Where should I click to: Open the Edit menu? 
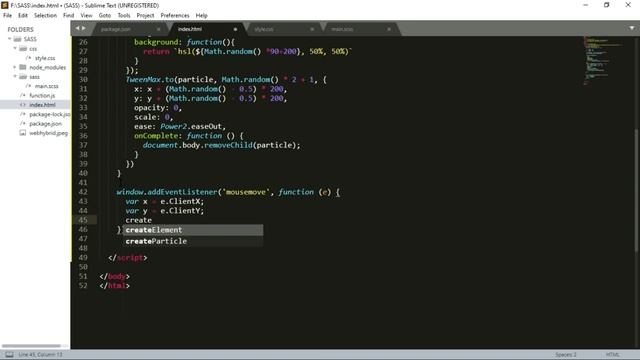(23, 16)
